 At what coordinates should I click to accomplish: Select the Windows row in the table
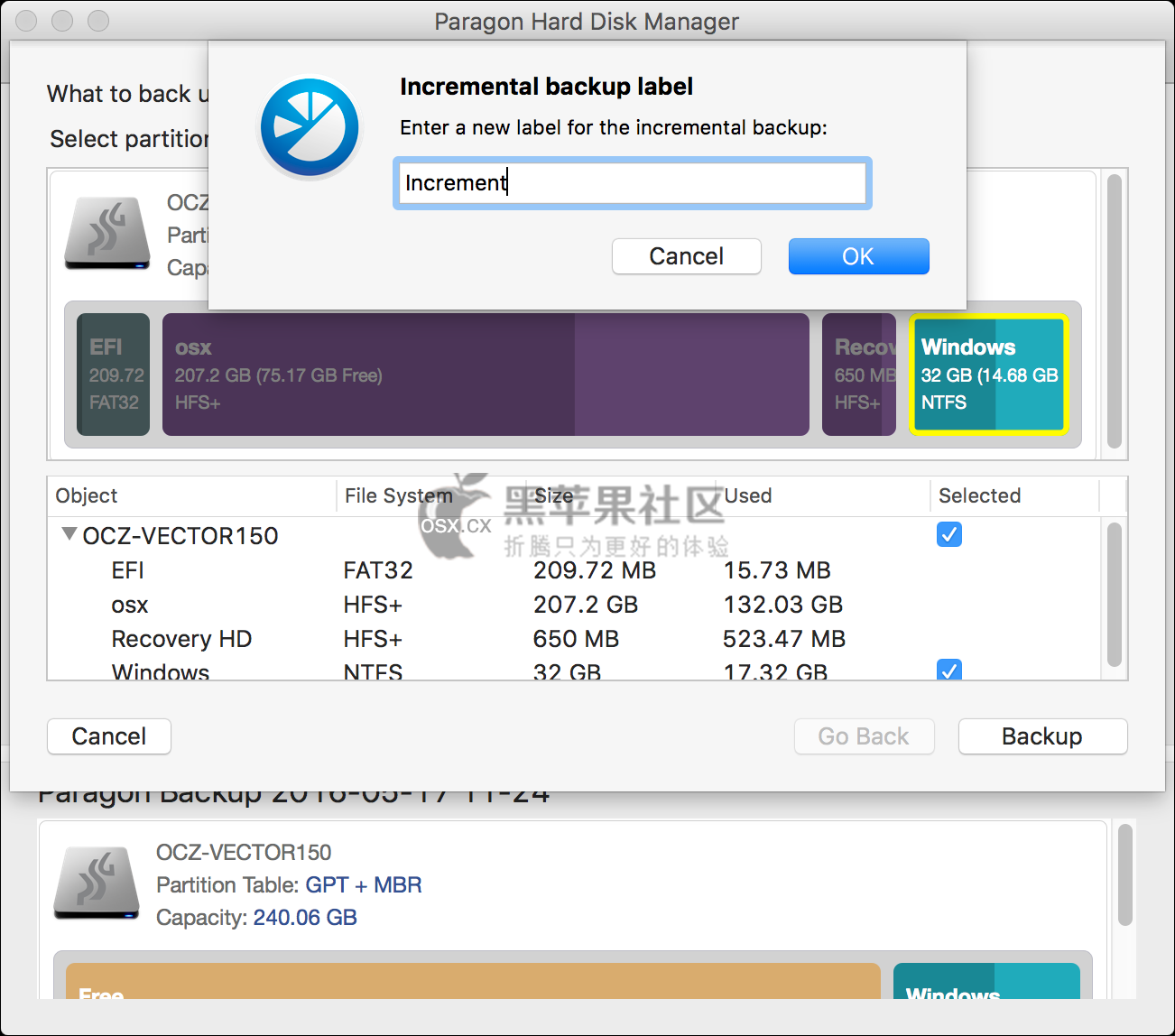tap(574, 669)
